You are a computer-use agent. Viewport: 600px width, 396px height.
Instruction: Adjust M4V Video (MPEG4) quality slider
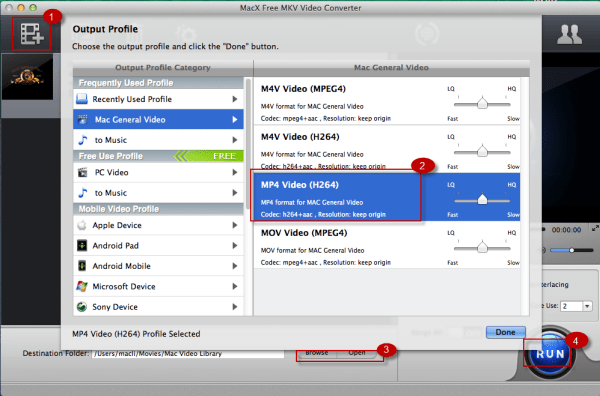click(x=482, y=104)
